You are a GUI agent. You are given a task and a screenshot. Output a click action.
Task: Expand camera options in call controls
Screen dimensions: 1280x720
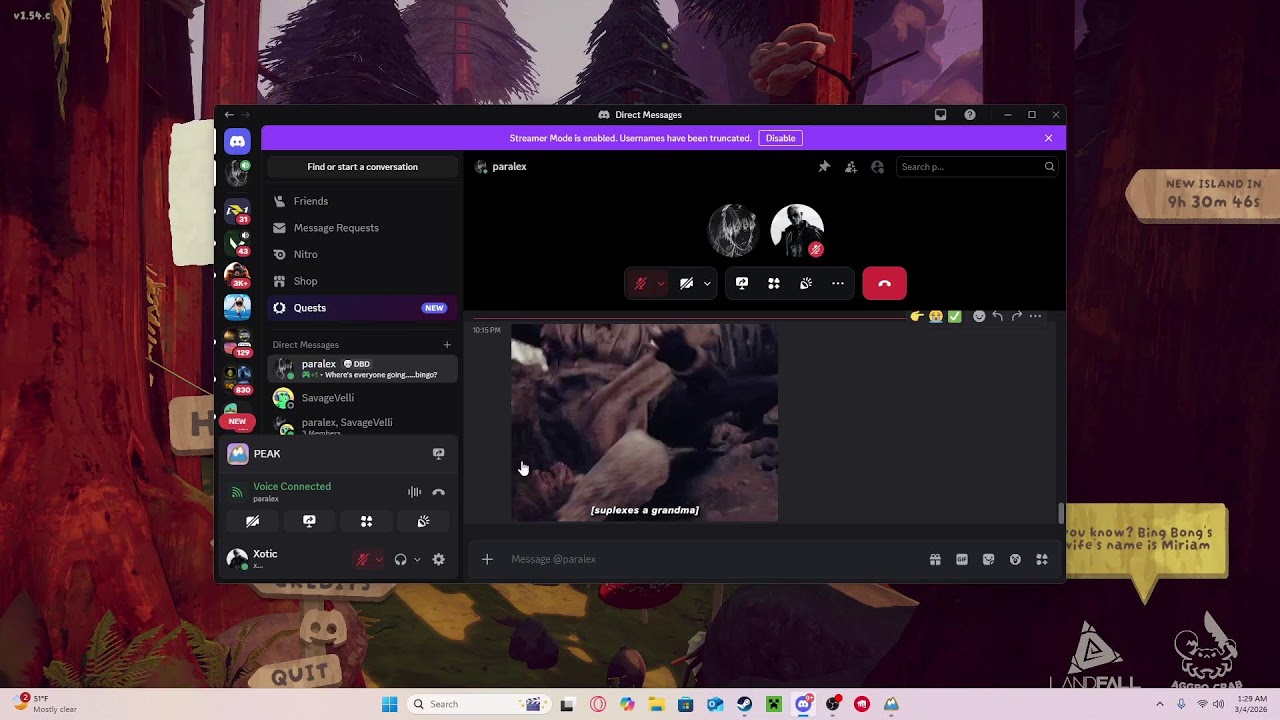coord(707,284)
